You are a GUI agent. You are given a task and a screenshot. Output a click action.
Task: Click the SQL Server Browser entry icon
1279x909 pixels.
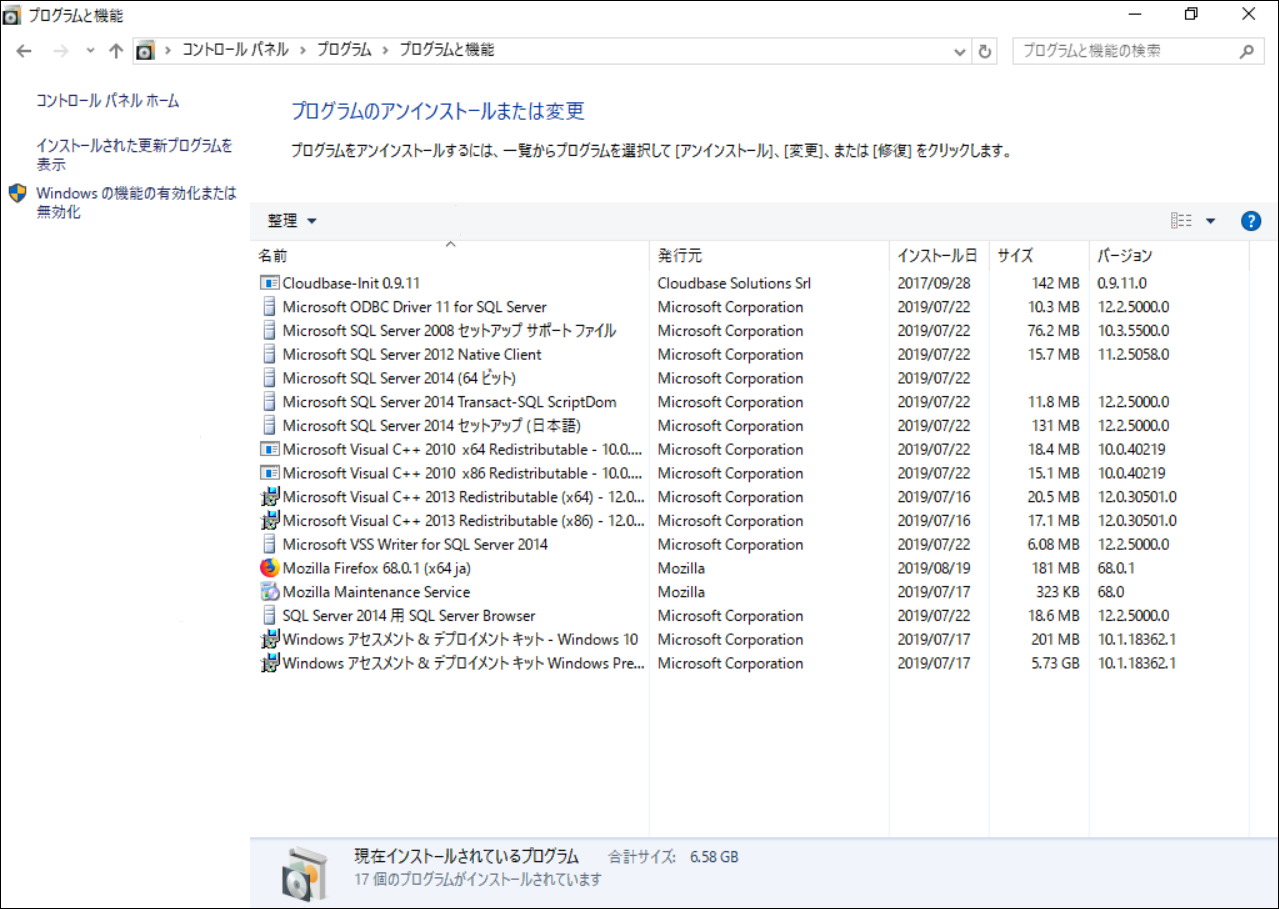point(269,616)
